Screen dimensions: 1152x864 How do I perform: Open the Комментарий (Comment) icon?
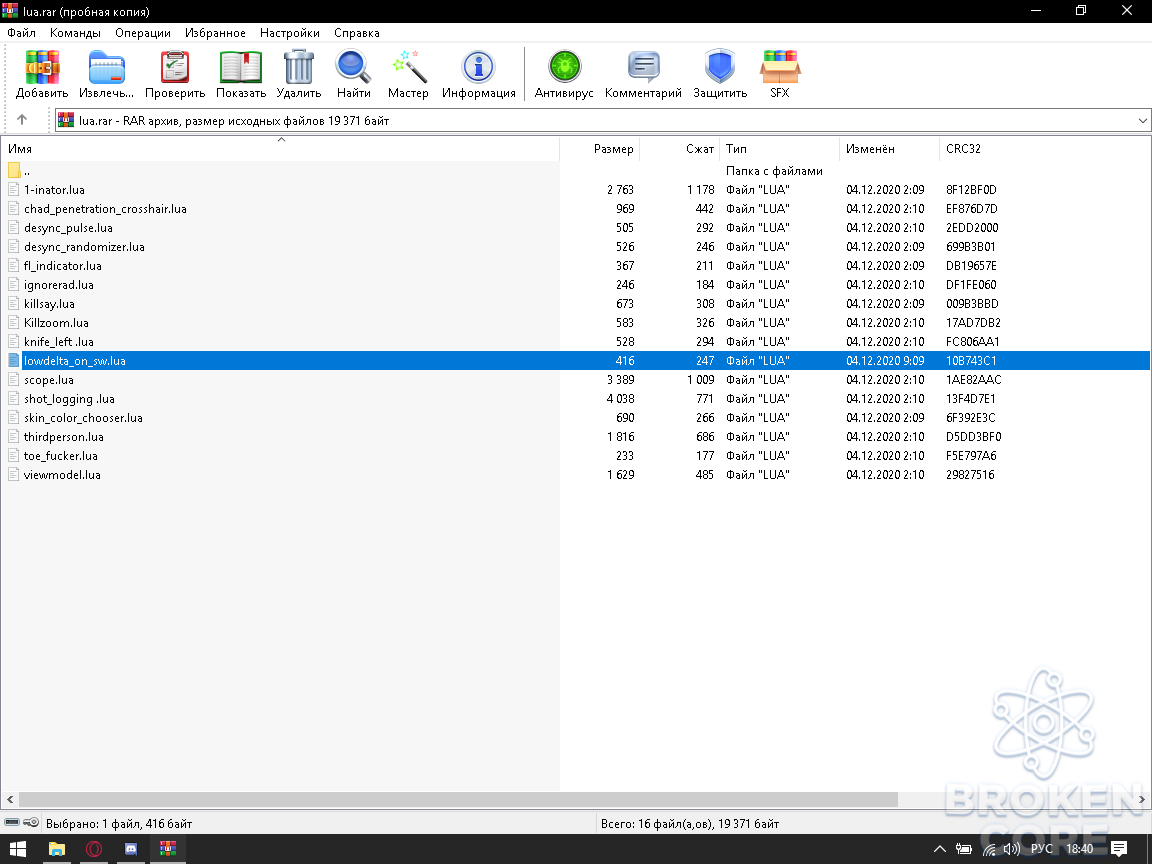click(644, 68)
